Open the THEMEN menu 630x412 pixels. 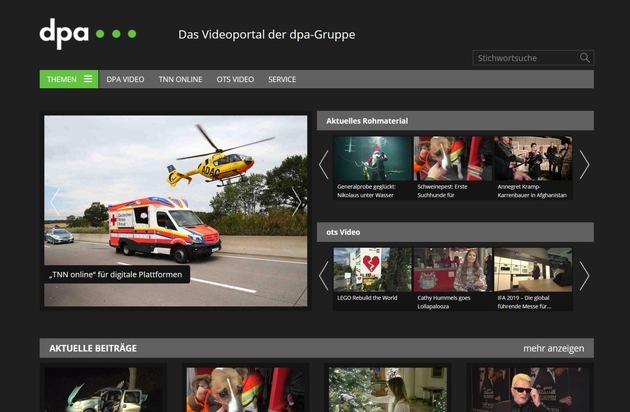click(x=69, y=79)
